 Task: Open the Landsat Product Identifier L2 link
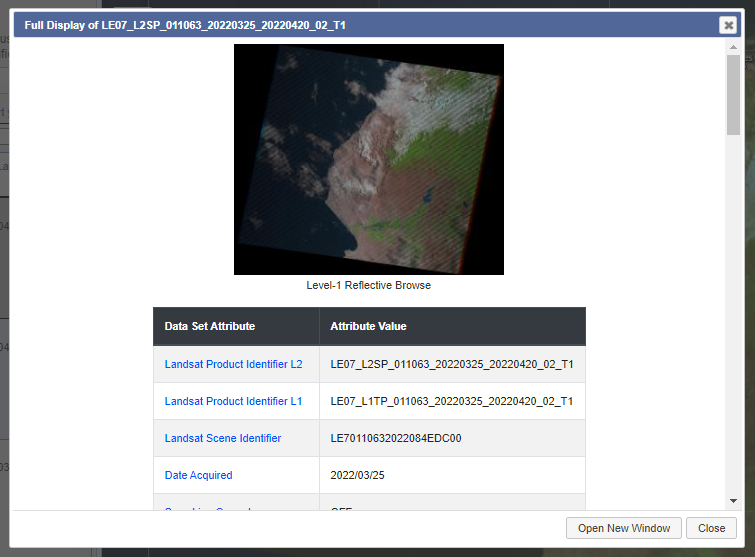[x=234, y=364]
